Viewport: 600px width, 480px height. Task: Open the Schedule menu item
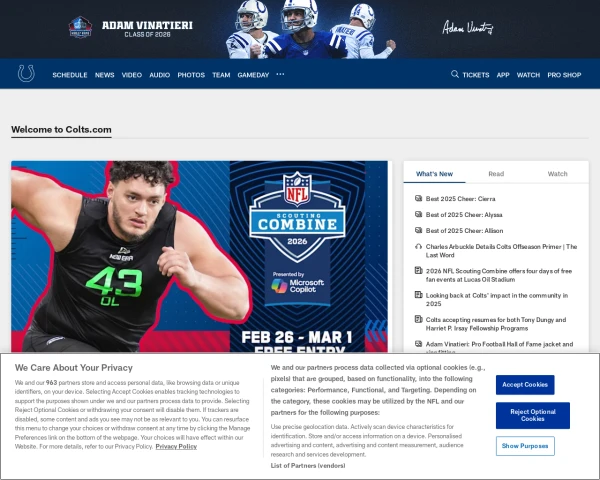coord(70,75)
